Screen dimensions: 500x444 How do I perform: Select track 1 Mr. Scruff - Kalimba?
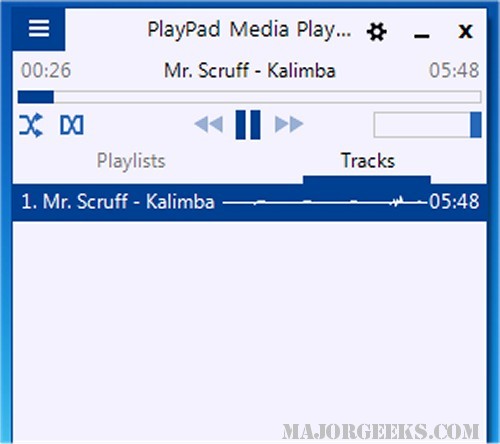(249, 202)
